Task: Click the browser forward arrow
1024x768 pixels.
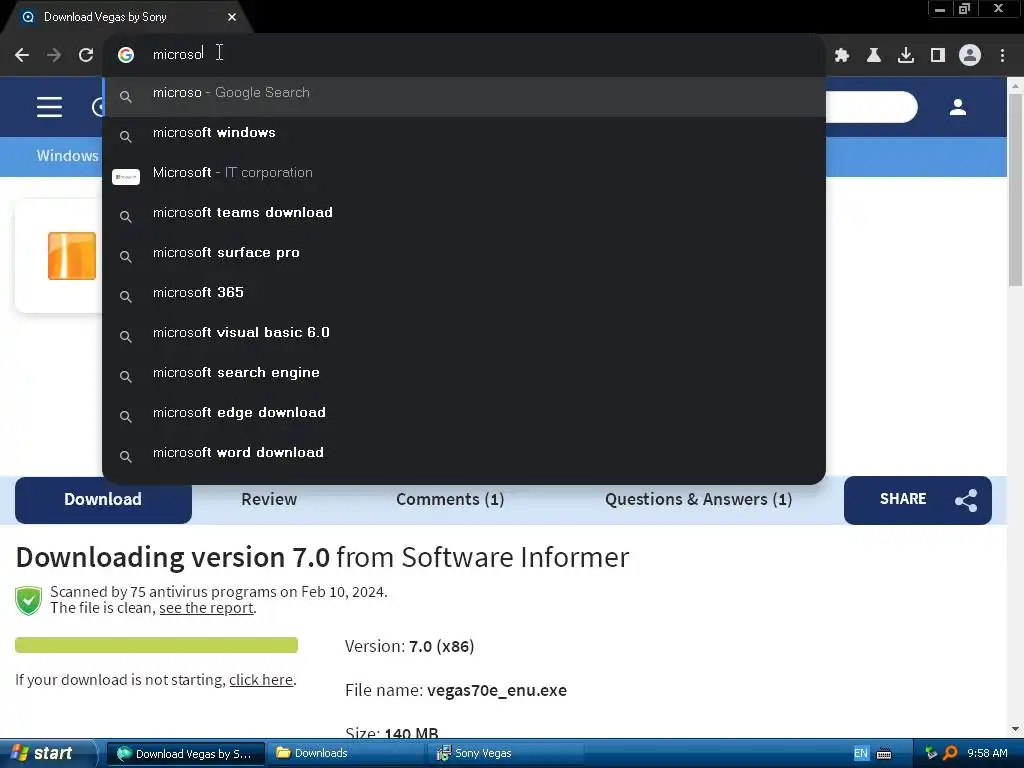Action: pyautogui.click(x=54, y=55)
